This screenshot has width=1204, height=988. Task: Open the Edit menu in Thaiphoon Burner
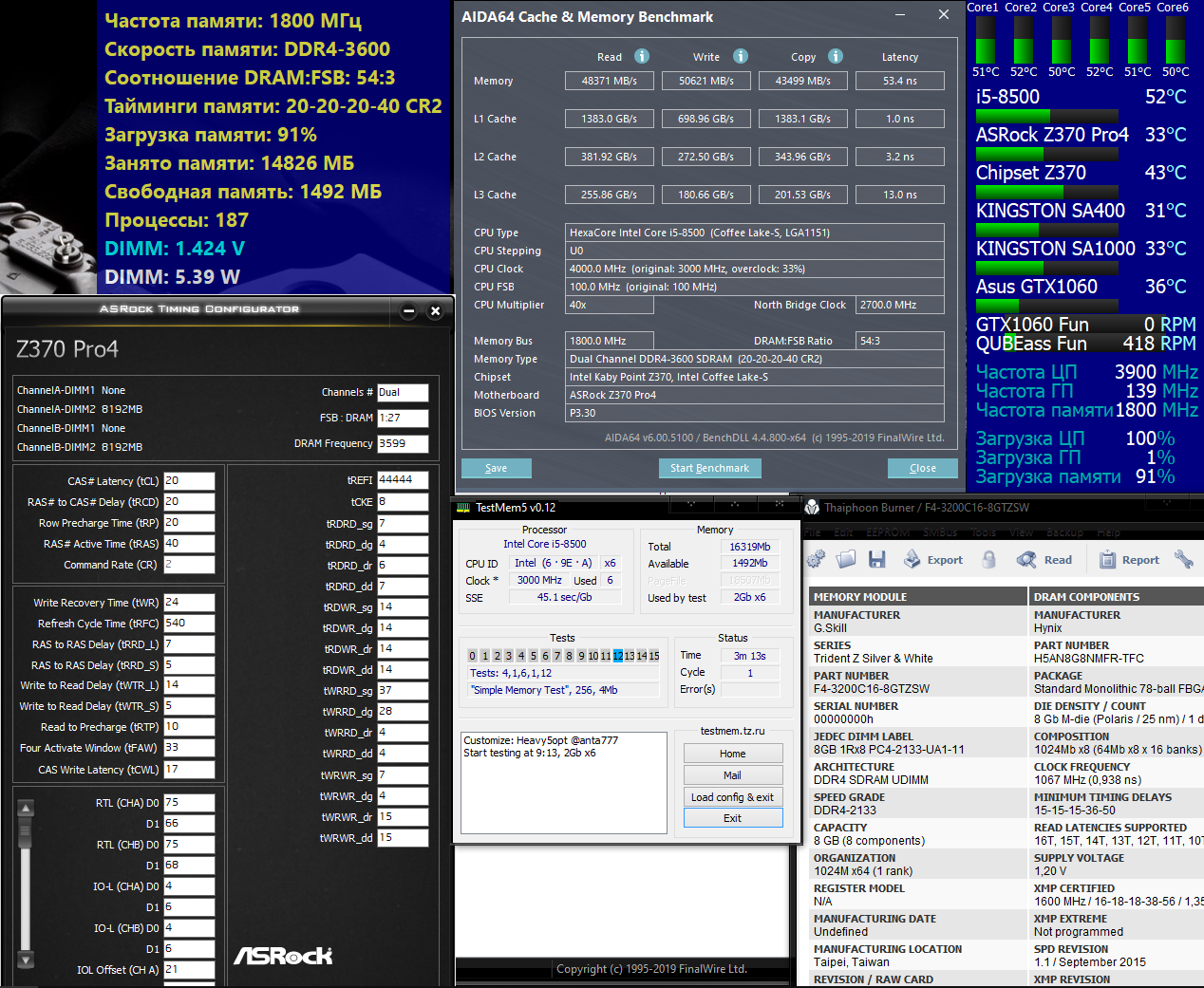(844, 532)
